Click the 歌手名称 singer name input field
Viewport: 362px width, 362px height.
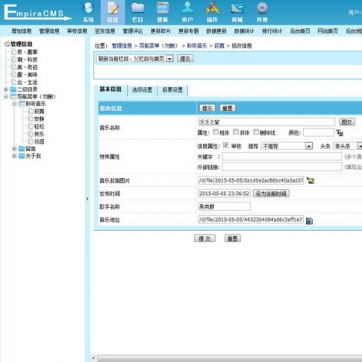[224, 207]
